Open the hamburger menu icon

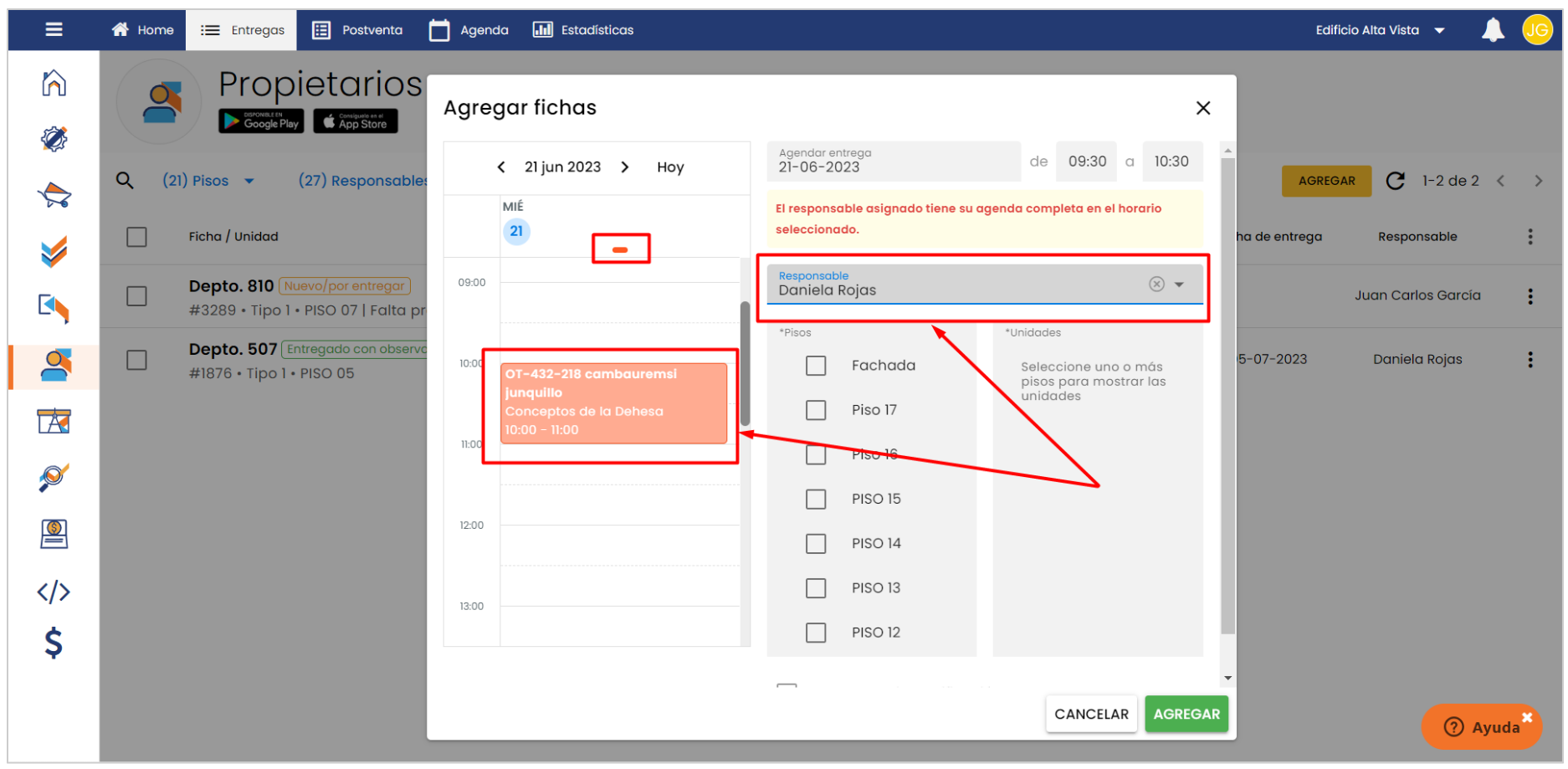click(x=54, y=30)
